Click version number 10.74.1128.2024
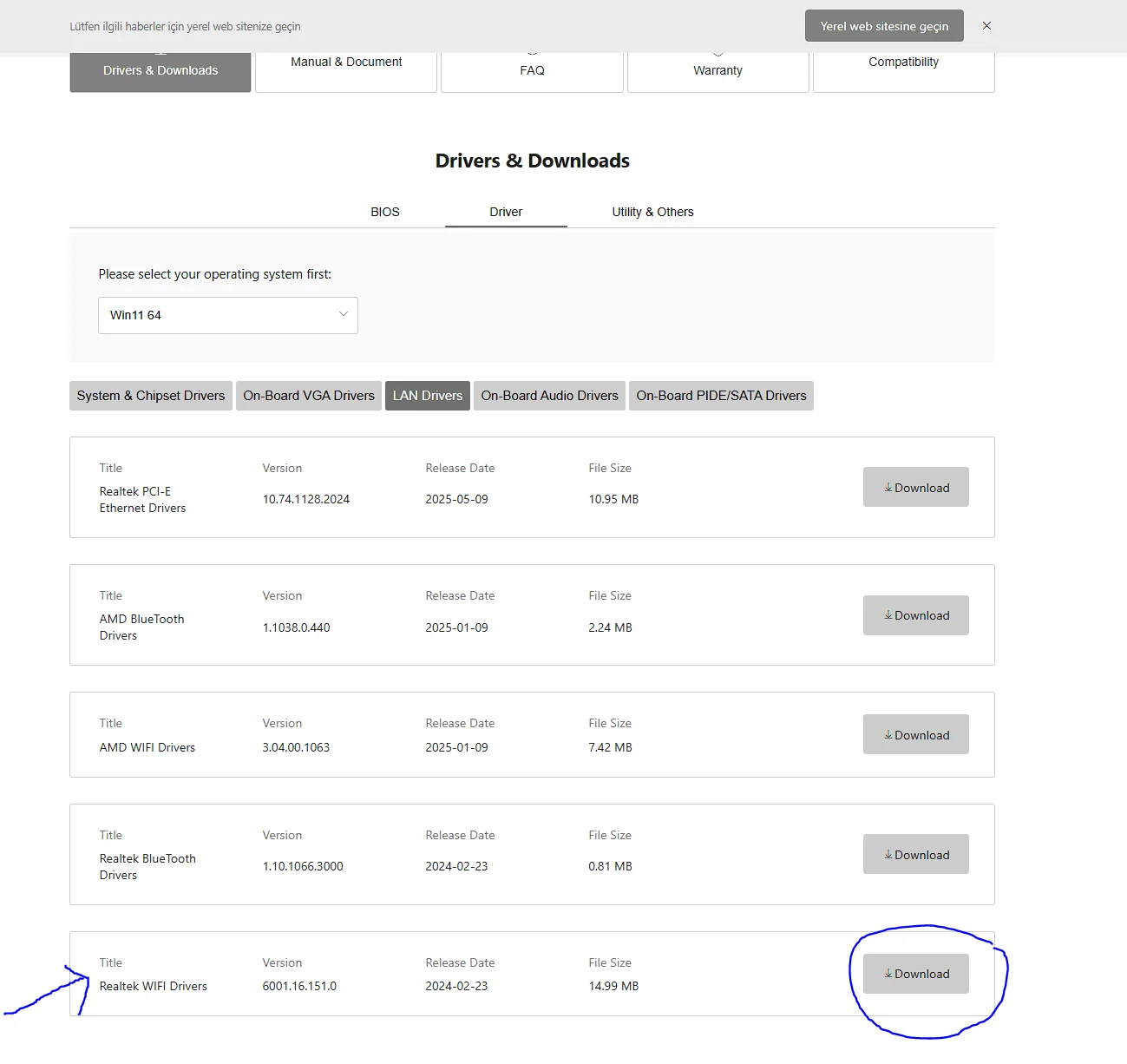Screen dimensions: 1127x1064 click(x=306, y=499)
